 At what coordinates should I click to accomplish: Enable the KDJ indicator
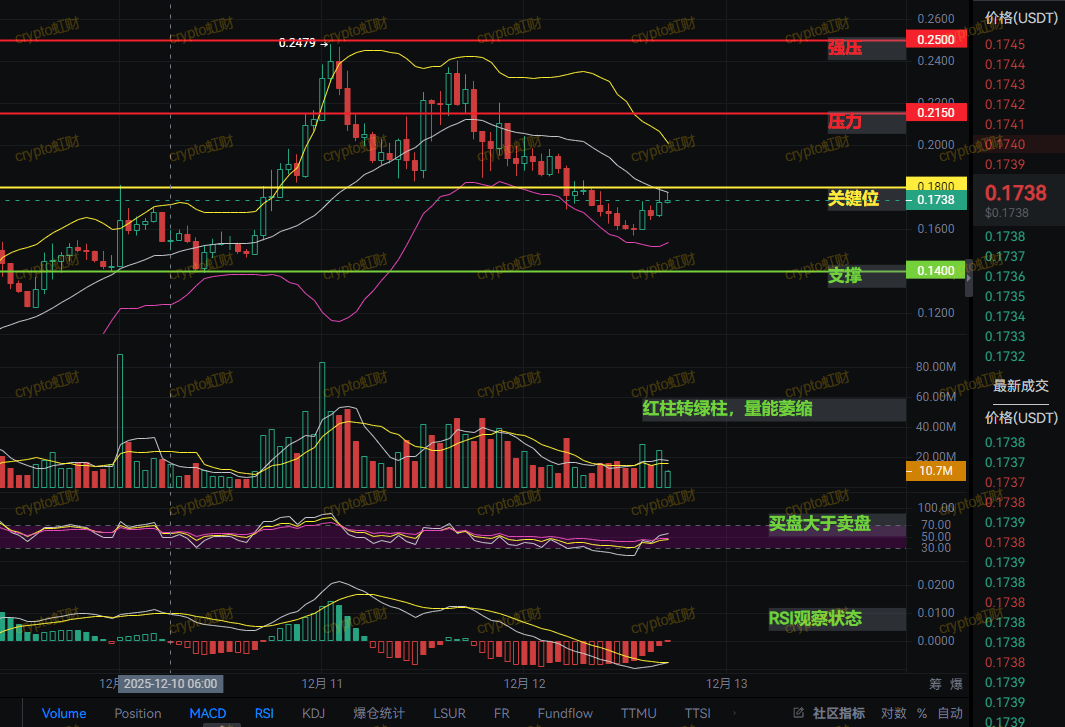(313, 713)
